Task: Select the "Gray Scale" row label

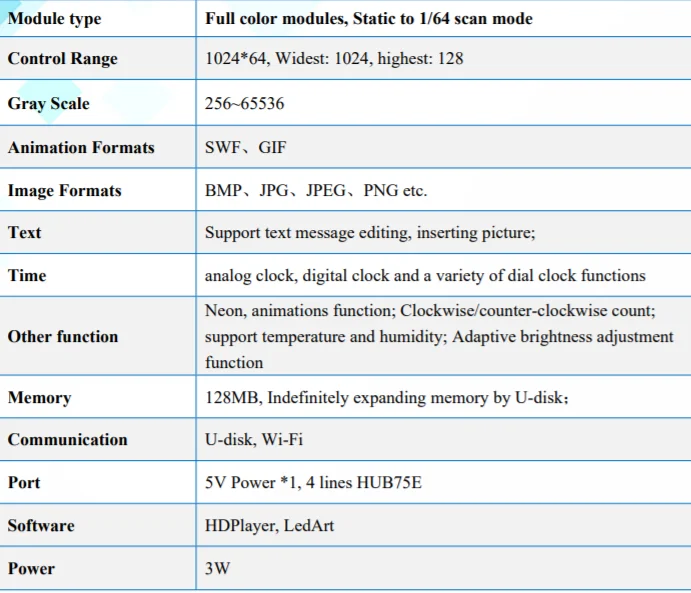Action: pyautogui.click(x=48, y=104)
